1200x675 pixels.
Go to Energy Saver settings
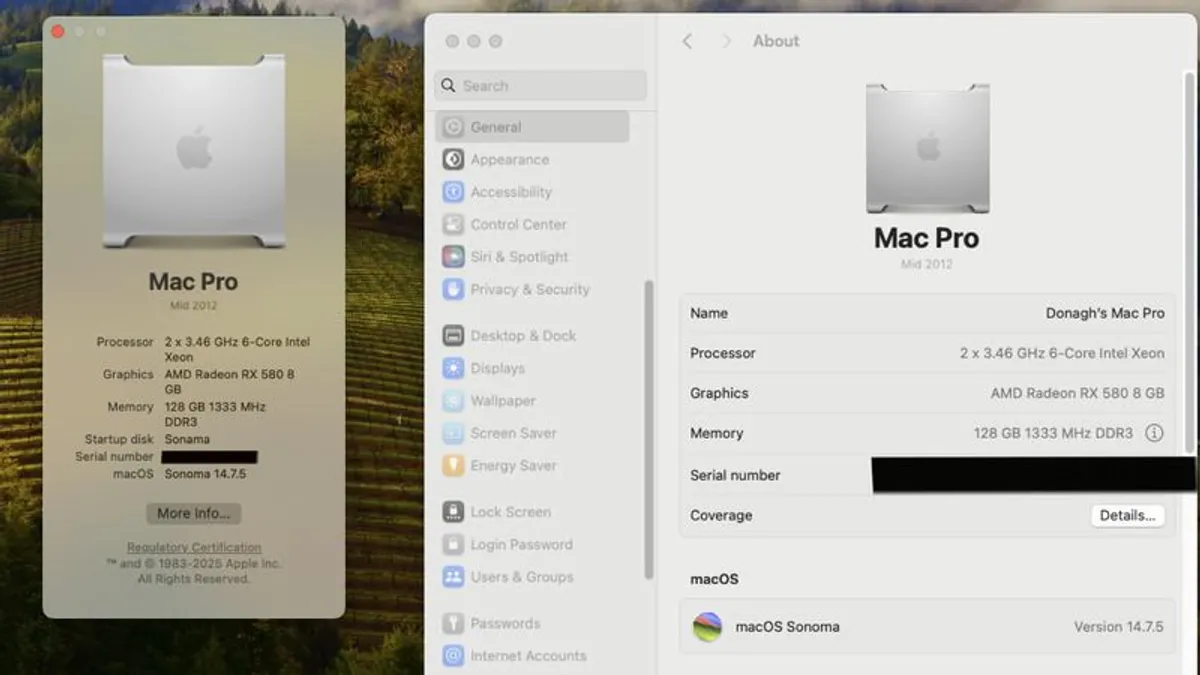(x=513, y=466)
